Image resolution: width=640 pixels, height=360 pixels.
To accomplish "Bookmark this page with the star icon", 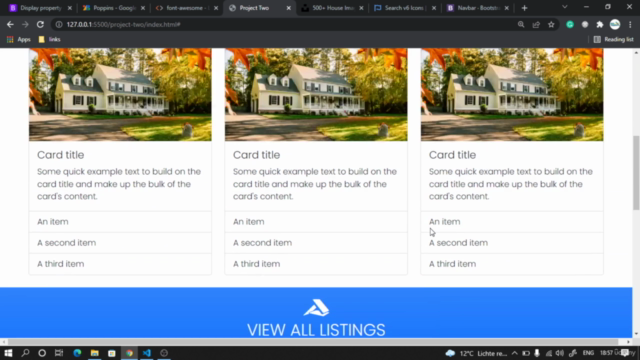I will click(551, 24).
